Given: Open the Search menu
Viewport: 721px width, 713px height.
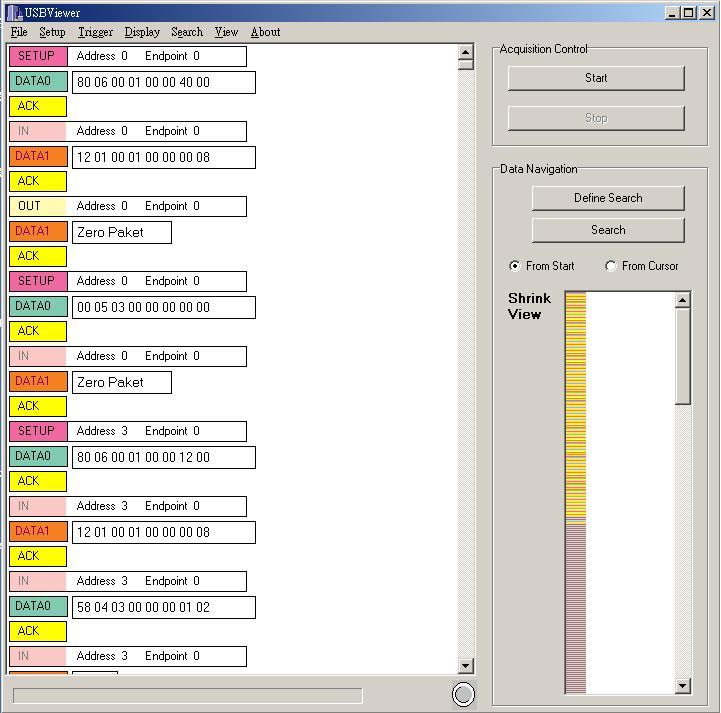Looking at the screenshot, I should [x=187, y=32].
